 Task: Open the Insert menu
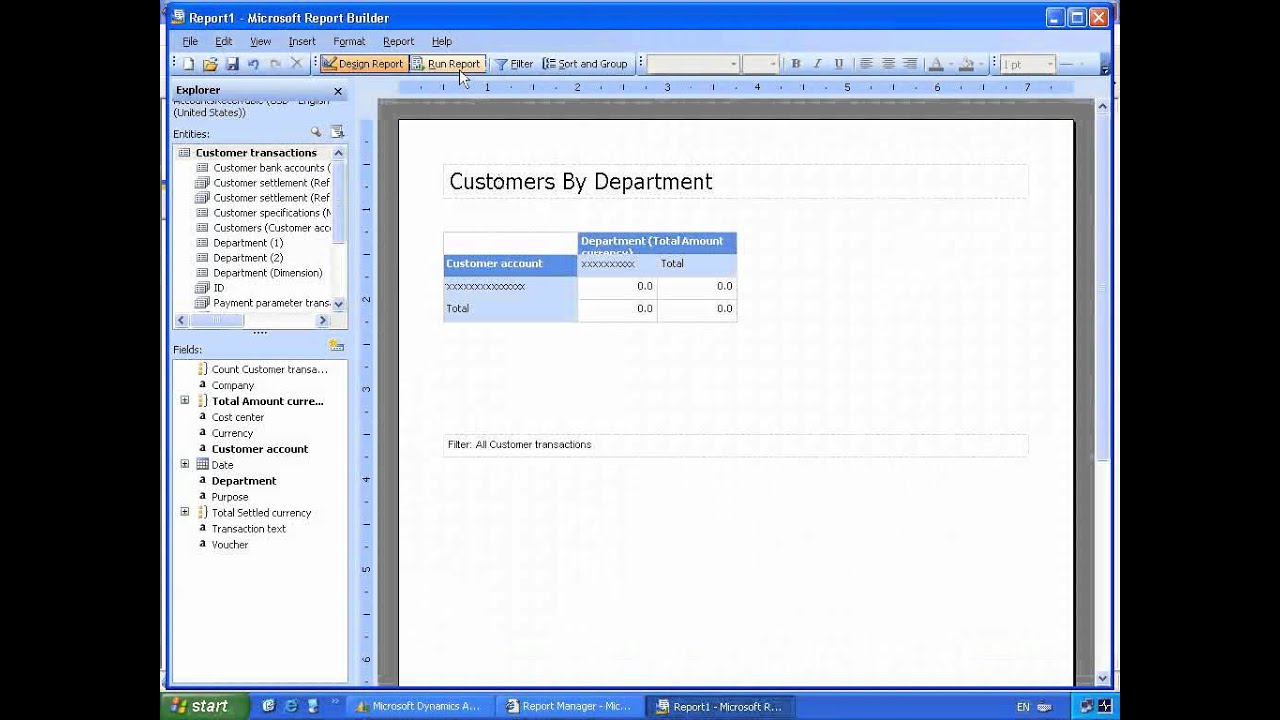(x=302, y=41)
